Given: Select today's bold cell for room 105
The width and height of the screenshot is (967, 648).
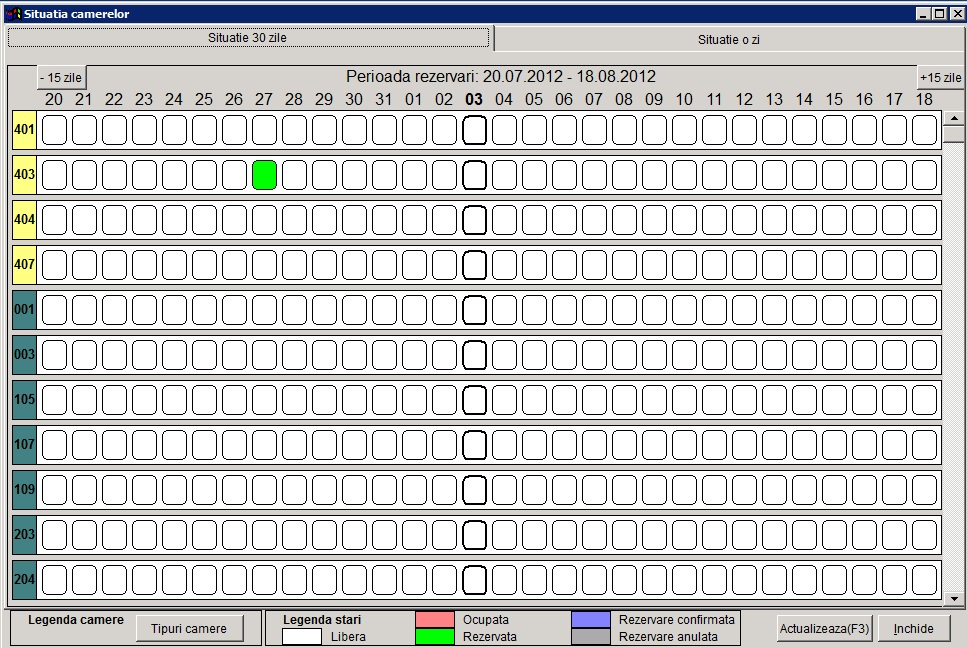Looking at the screenshot, I should click(x=474, y=400).
